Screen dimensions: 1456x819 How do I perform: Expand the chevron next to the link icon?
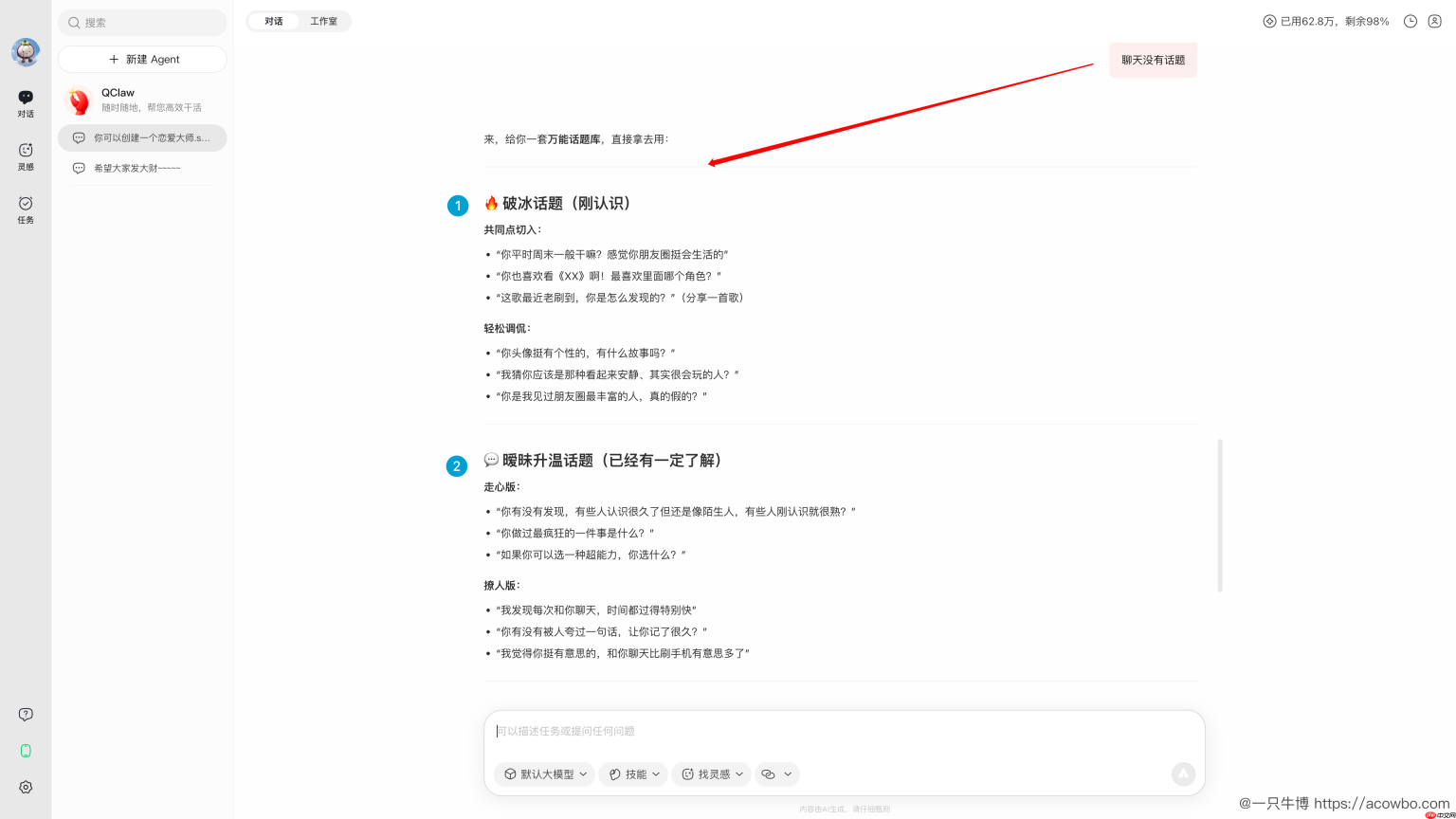click(x=788, y=774)
